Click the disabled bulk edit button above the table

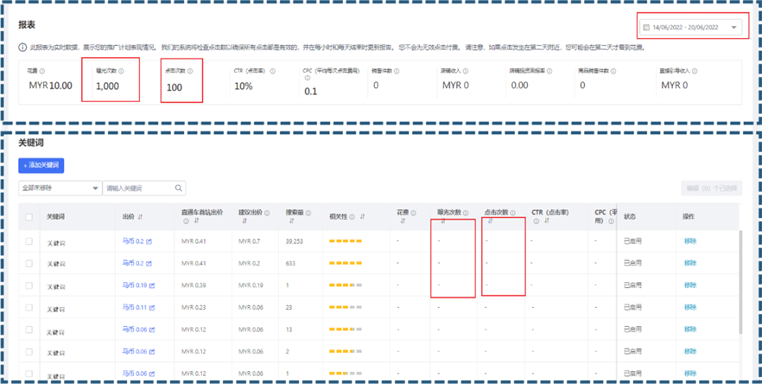point(711,188)
